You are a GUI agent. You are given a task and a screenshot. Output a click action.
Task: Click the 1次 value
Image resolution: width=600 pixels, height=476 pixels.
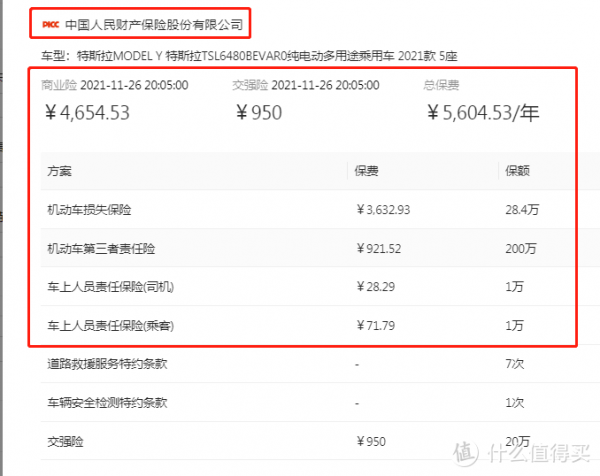[514, 403]
